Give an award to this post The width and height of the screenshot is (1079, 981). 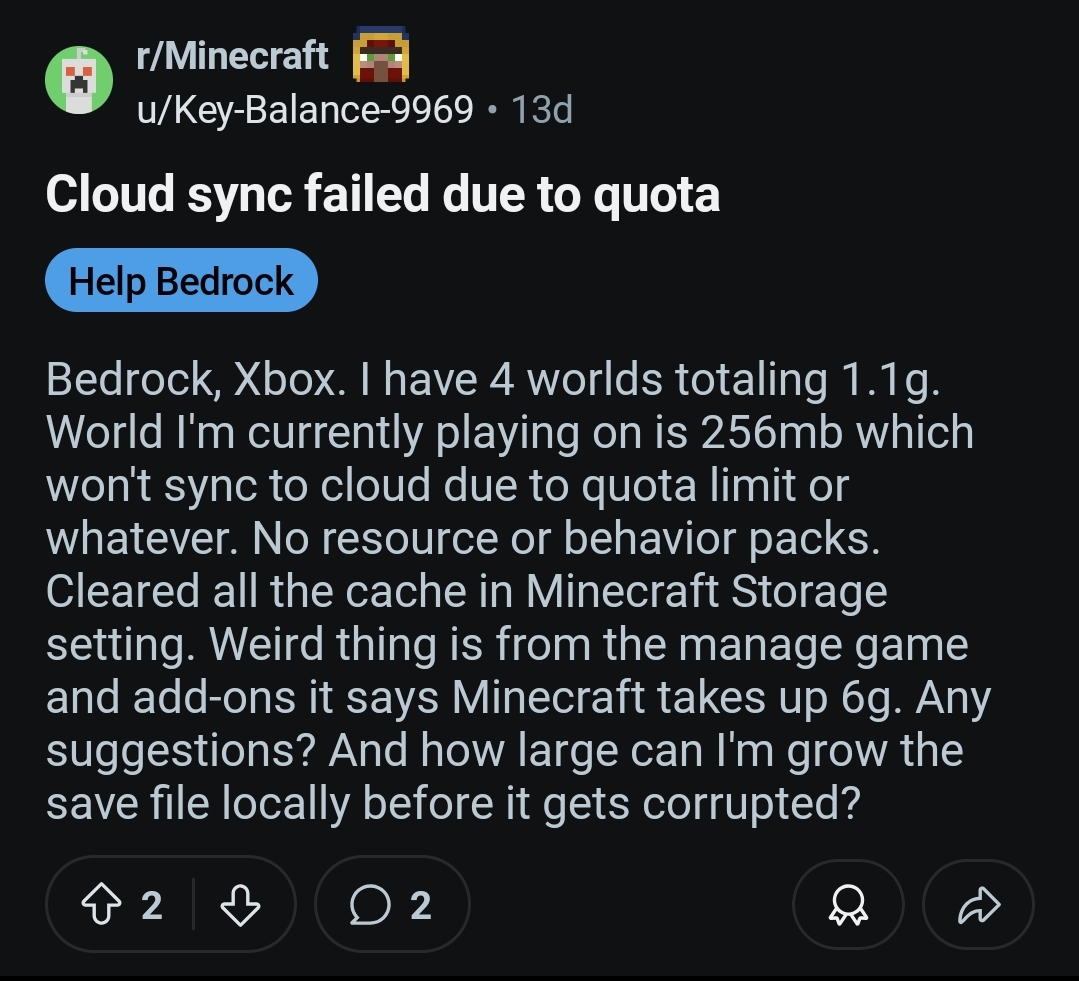tap(847, 906)
